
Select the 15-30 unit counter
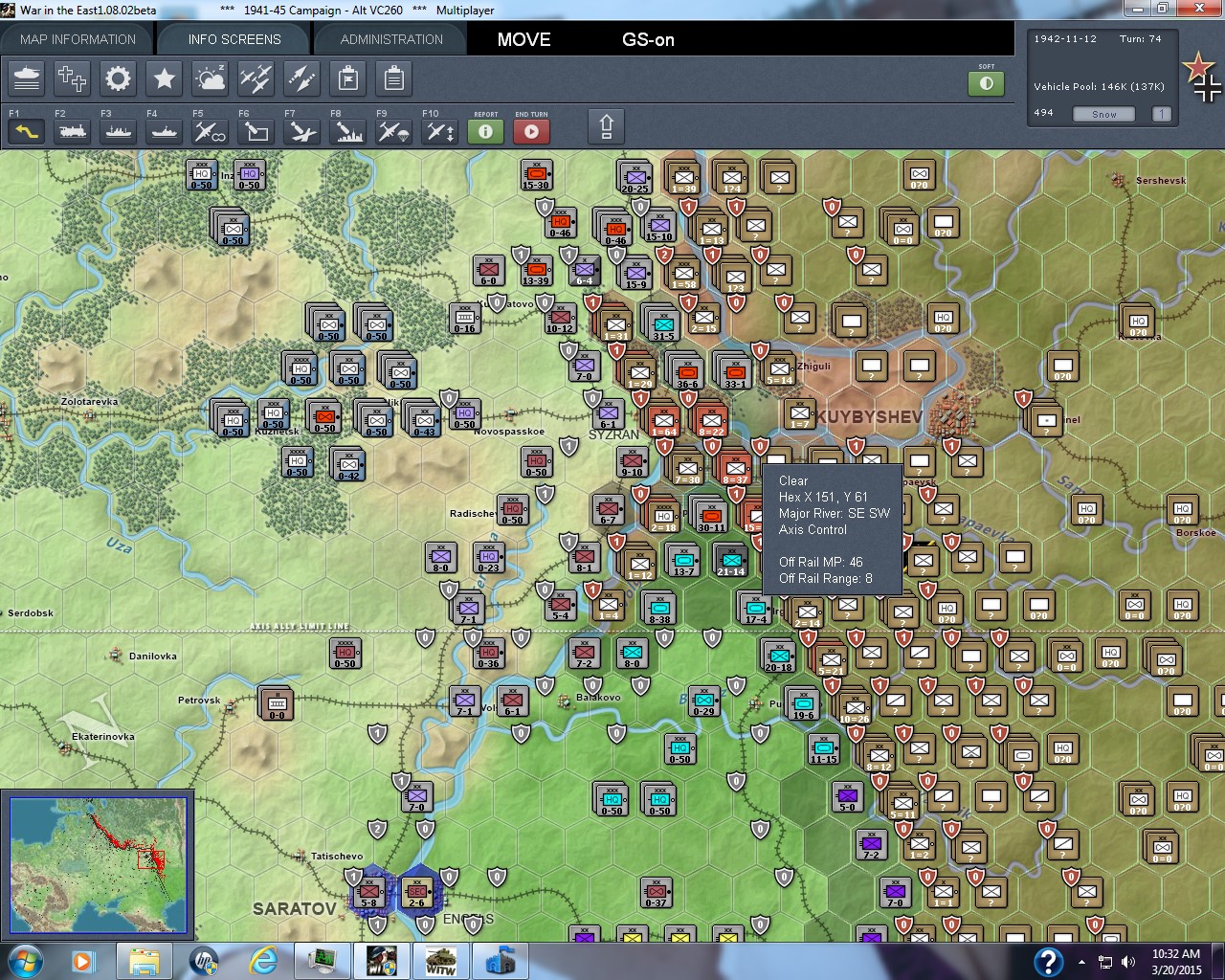[536, 175]
